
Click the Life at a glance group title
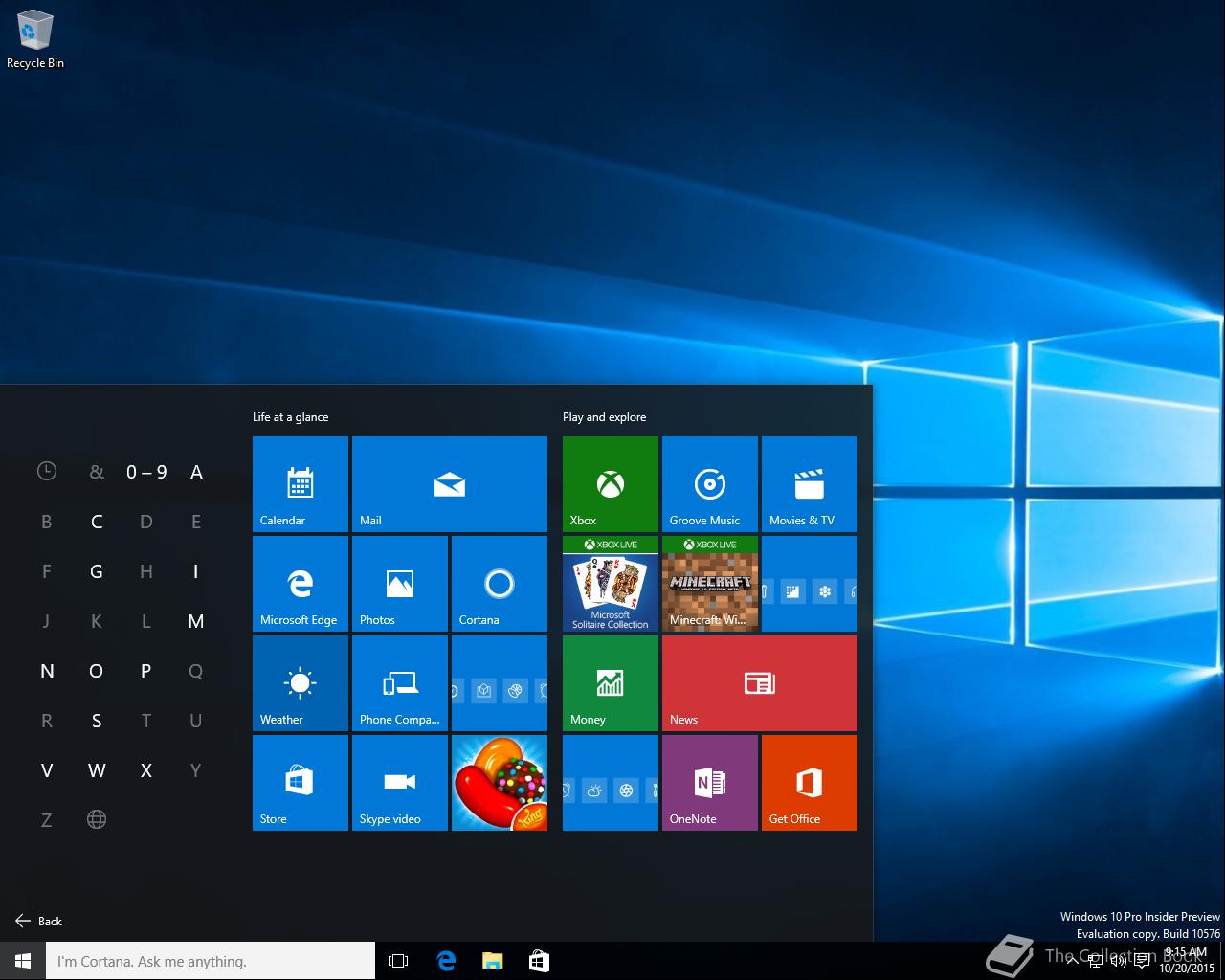pos(290,417)
